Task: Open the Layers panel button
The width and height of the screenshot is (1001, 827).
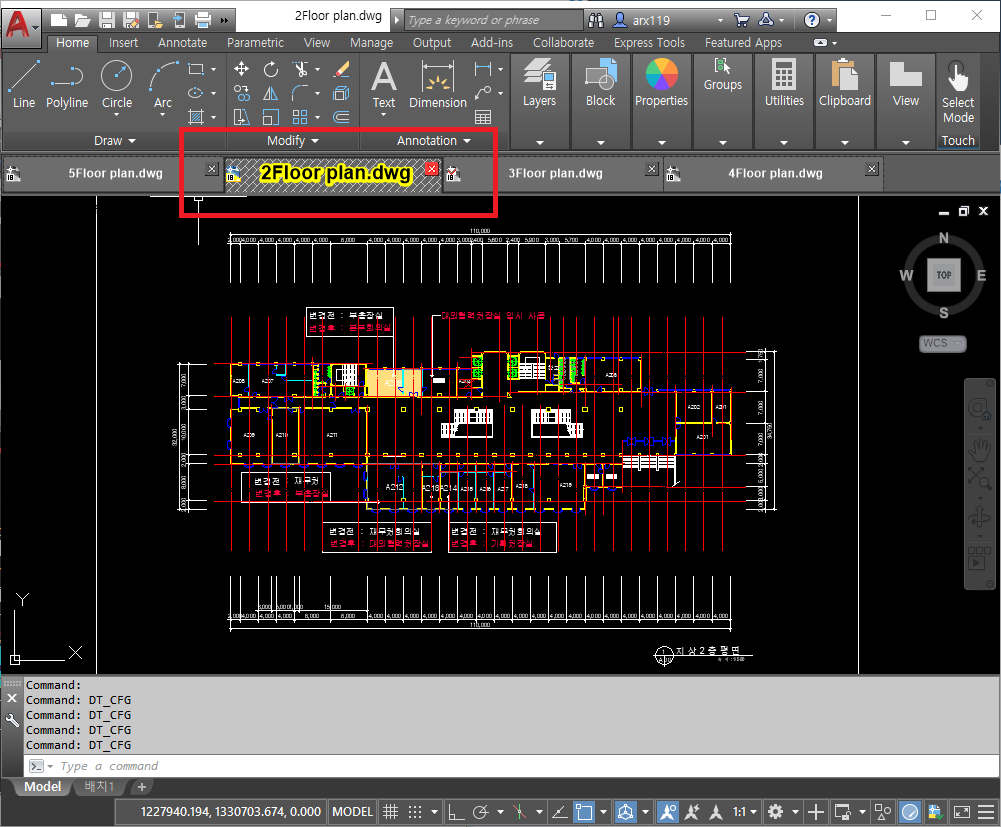Action: click(x=539, y=84)
